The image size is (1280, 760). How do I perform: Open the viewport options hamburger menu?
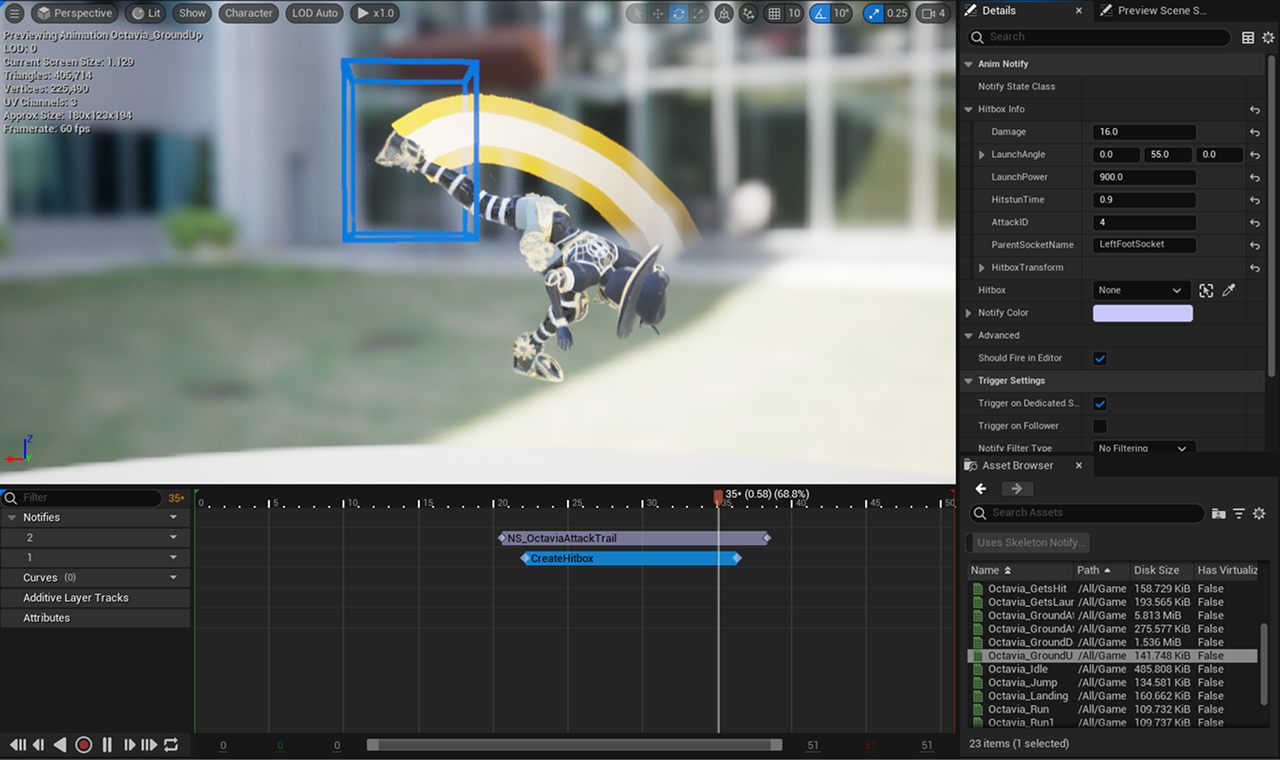[x=15, y=13]
